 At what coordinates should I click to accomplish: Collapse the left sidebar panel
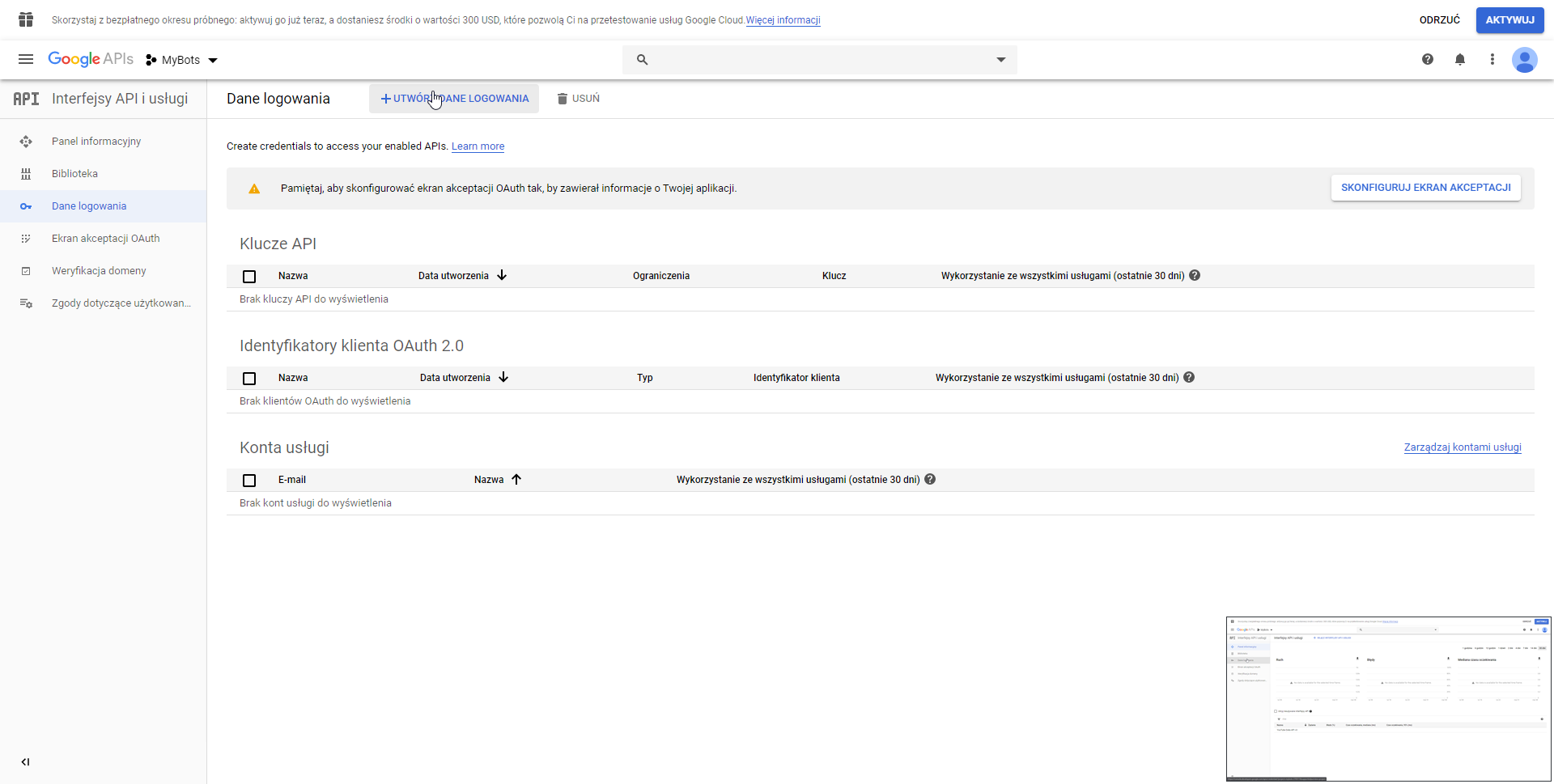tap(25, 761)
